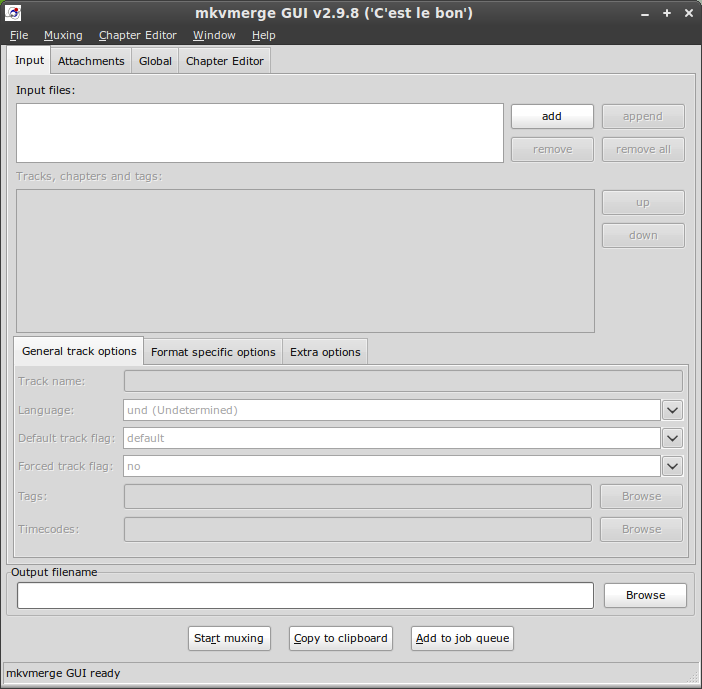702x689 pixels.
Task: Click Browse button next to Timecodes
Action: 641,530
